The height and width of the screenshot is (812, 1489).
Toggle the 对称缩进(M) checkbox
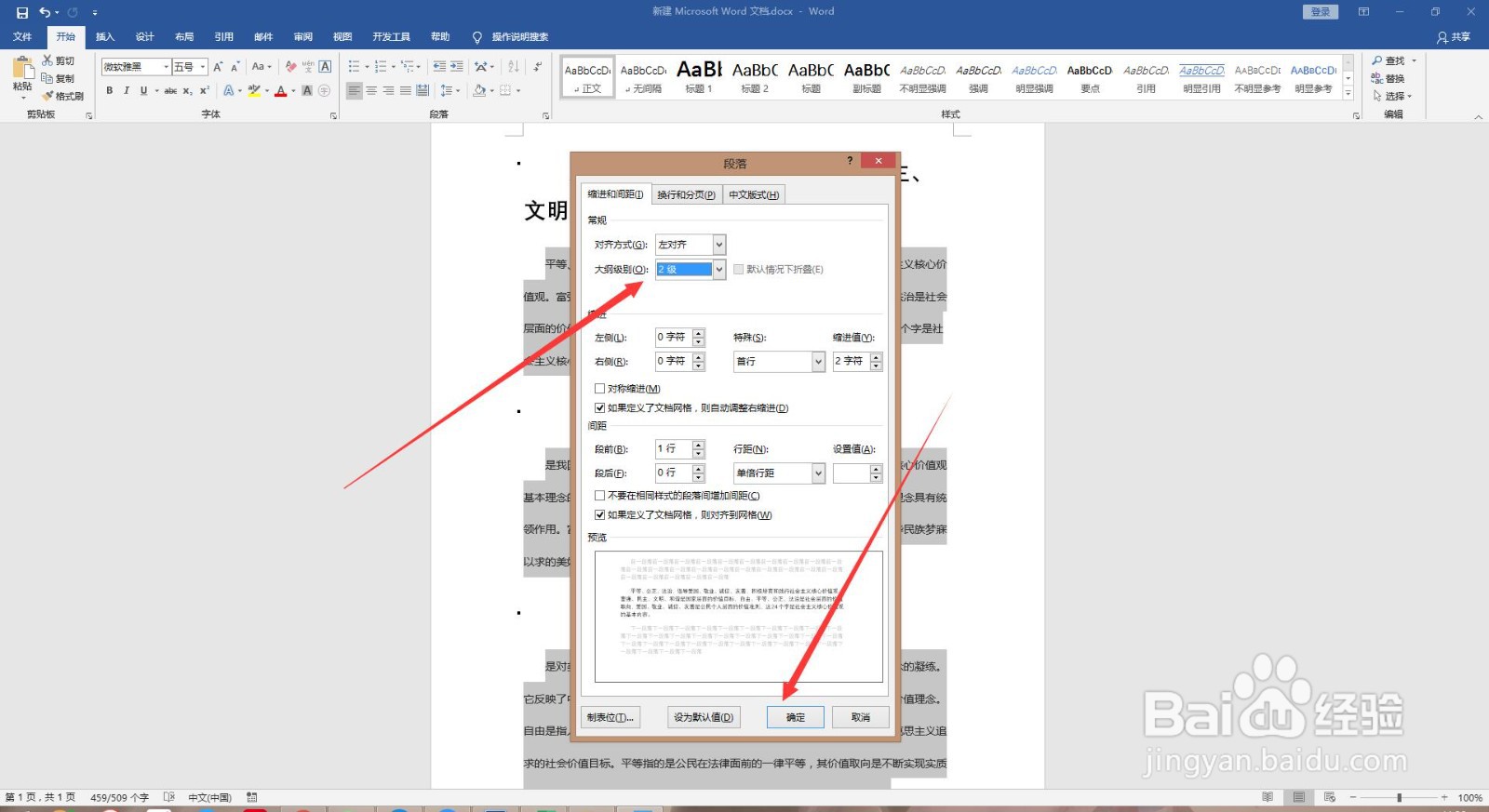click(x=600, y=389)
